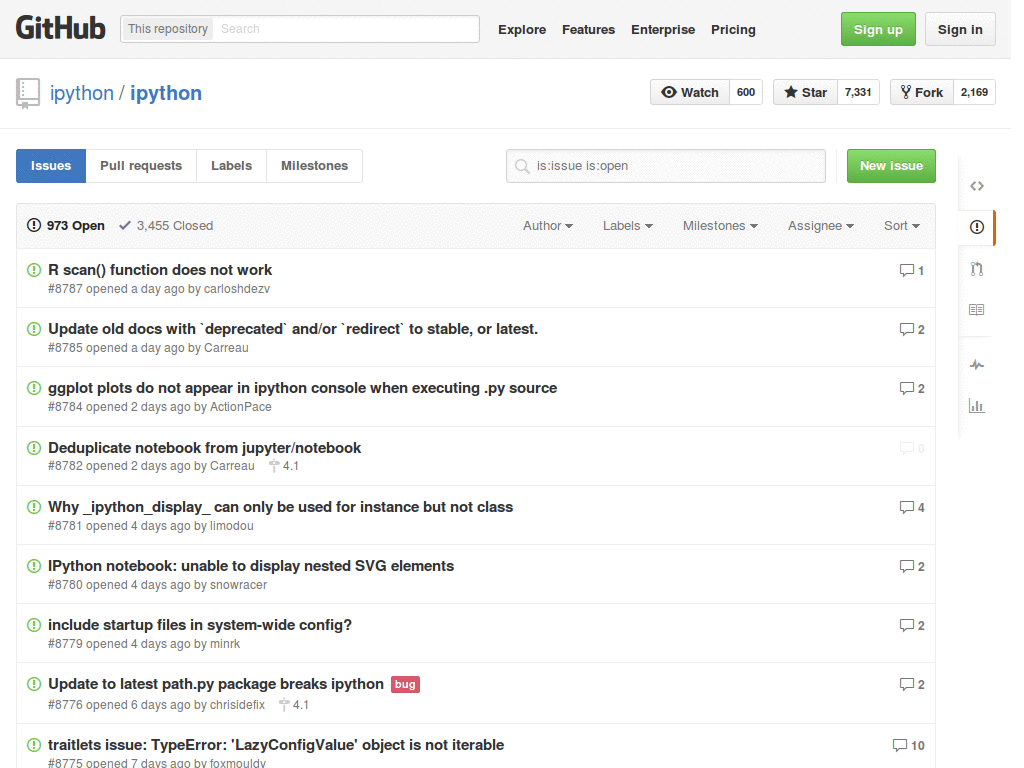Open 4.1 milestone on path.py issue
Viewport: 1024px width, 768px height.
click(x=294, y=705)
